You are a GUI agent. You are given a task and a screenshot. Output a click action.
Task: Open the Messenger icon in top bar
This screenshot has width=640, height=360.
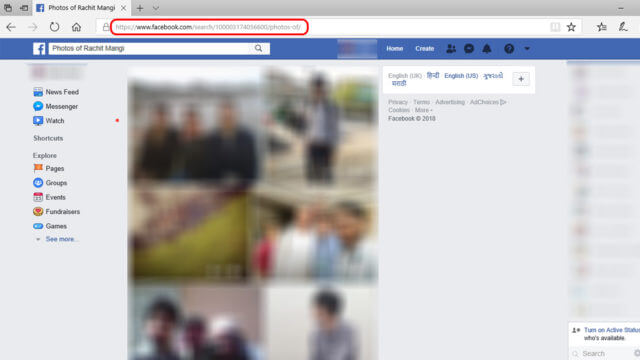[x=469, y=49]
